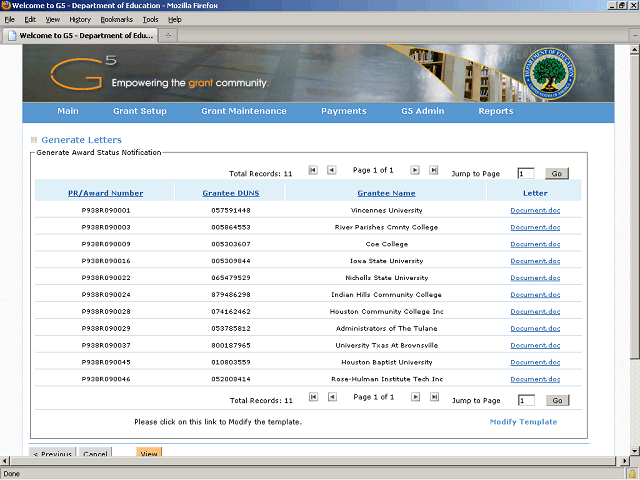640x480 pixels.
Task: Open the History menu
Action: (x=80, y=20)
